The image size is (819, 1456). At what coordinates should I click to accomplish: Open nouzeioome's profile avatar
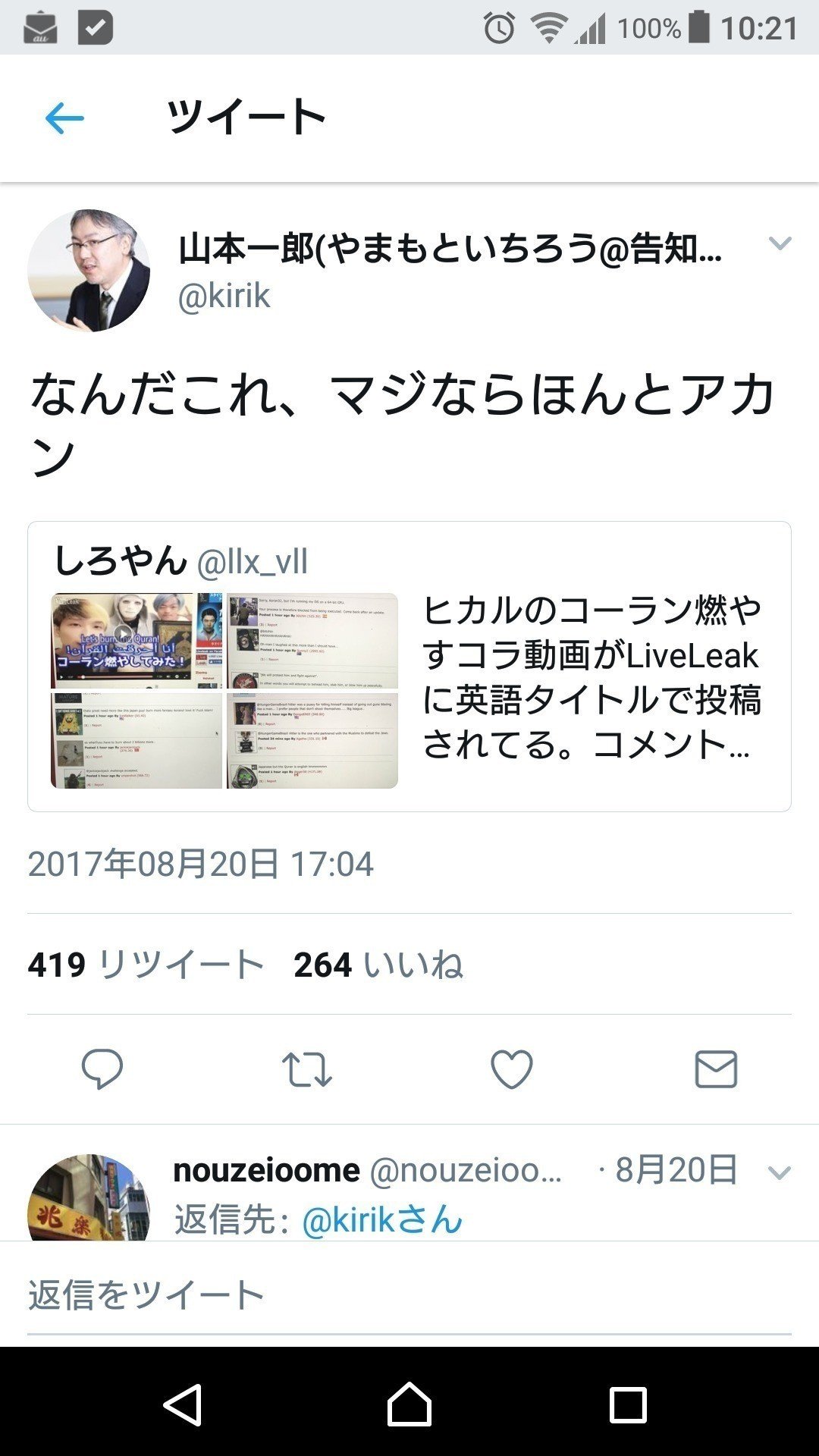click(x=89, y=1197)
